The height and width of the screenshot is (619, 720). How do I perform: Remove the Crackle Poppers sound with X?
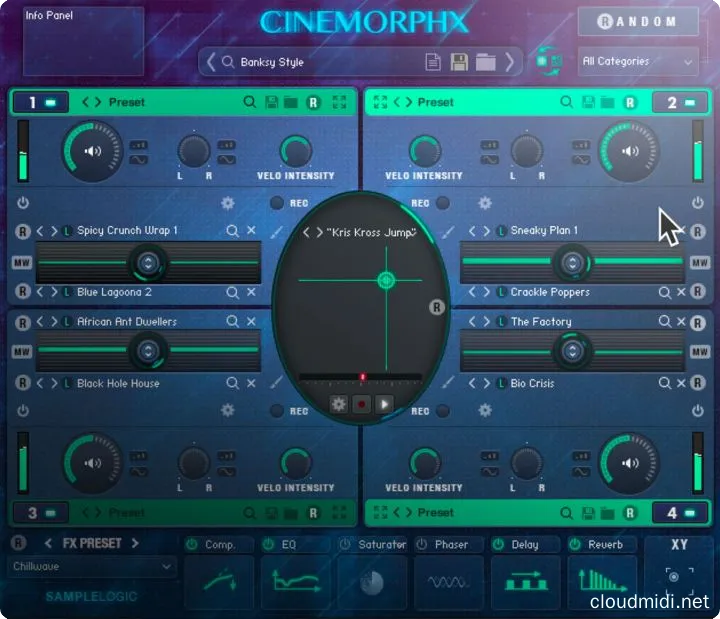pyautogui.click(x=682, y=292)
